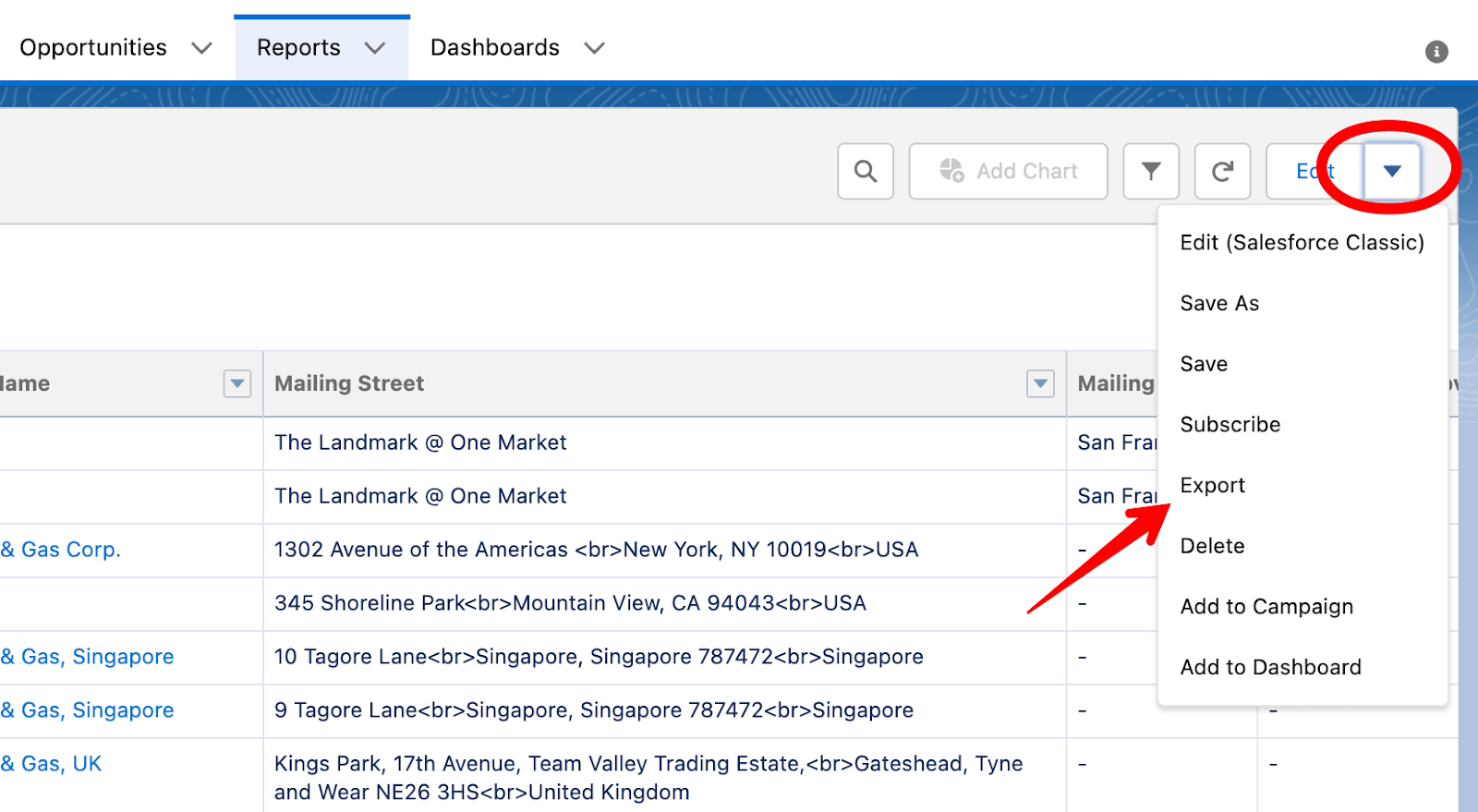Open the '& Gas, Singapore' link for 10 Tagore Lane
Image resolution: width=1478 pixels, height=812 pixels.
(x=87, y=657)
